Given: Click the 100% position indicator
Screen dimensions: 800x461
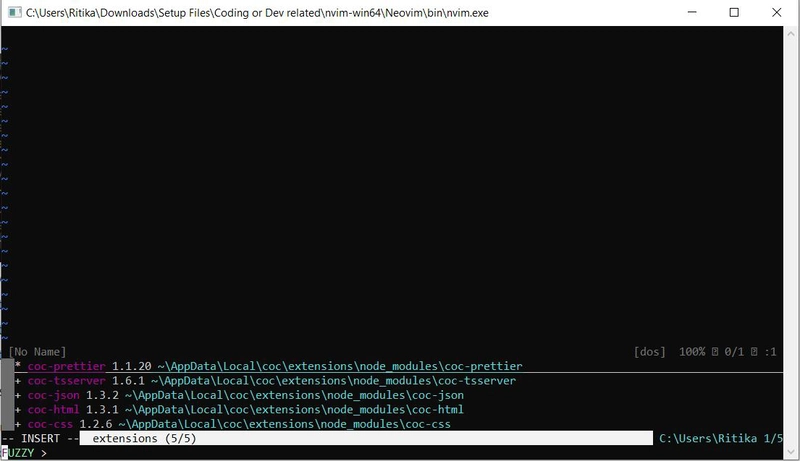Looking at the screenshot, I should coord(692,352).
